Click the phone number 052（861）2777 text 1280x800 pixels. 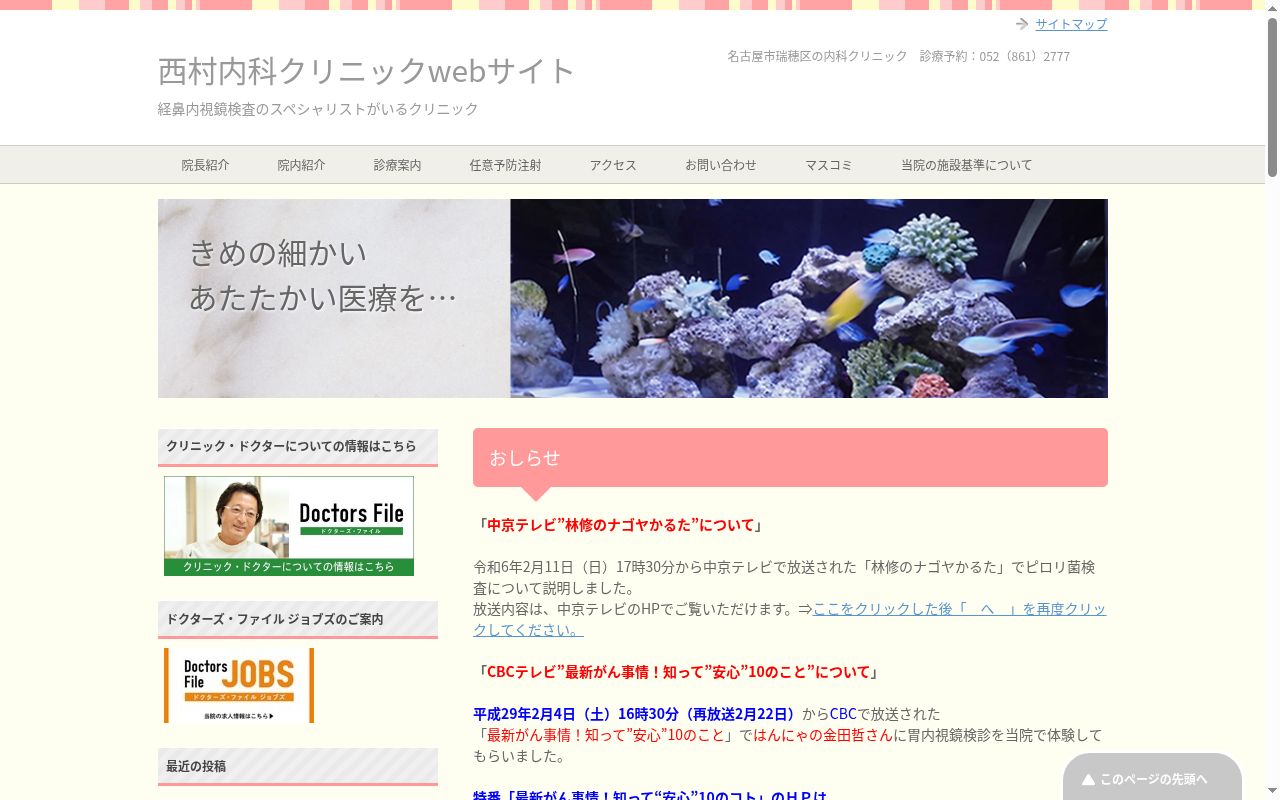coord(1024,56)
